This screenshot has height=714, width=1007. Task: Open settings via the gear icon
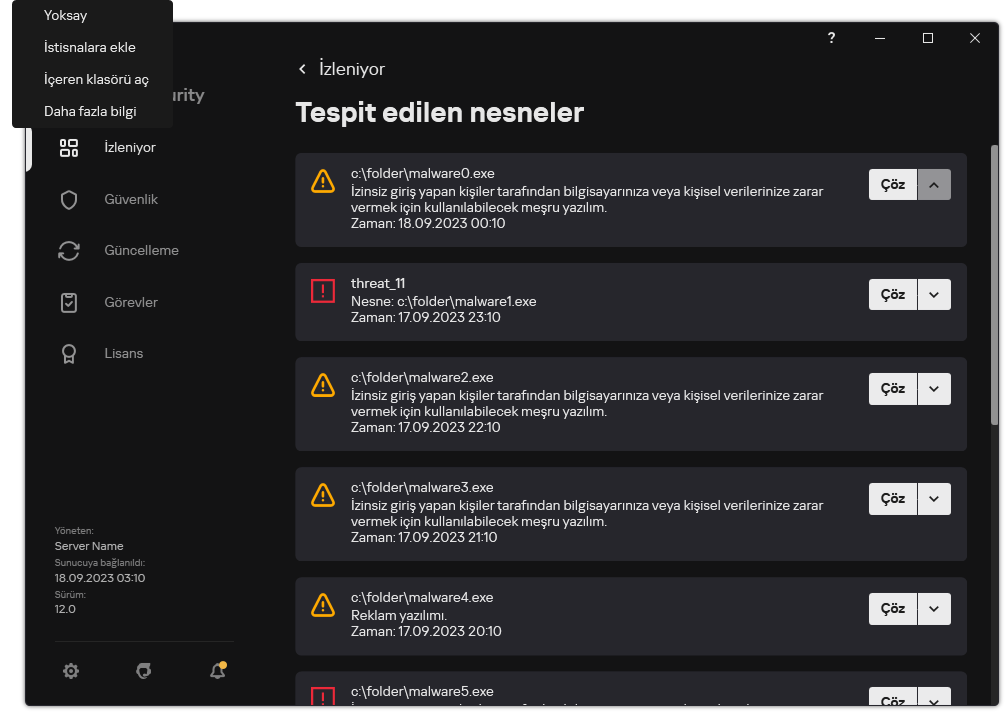click(x=71, y=671)
